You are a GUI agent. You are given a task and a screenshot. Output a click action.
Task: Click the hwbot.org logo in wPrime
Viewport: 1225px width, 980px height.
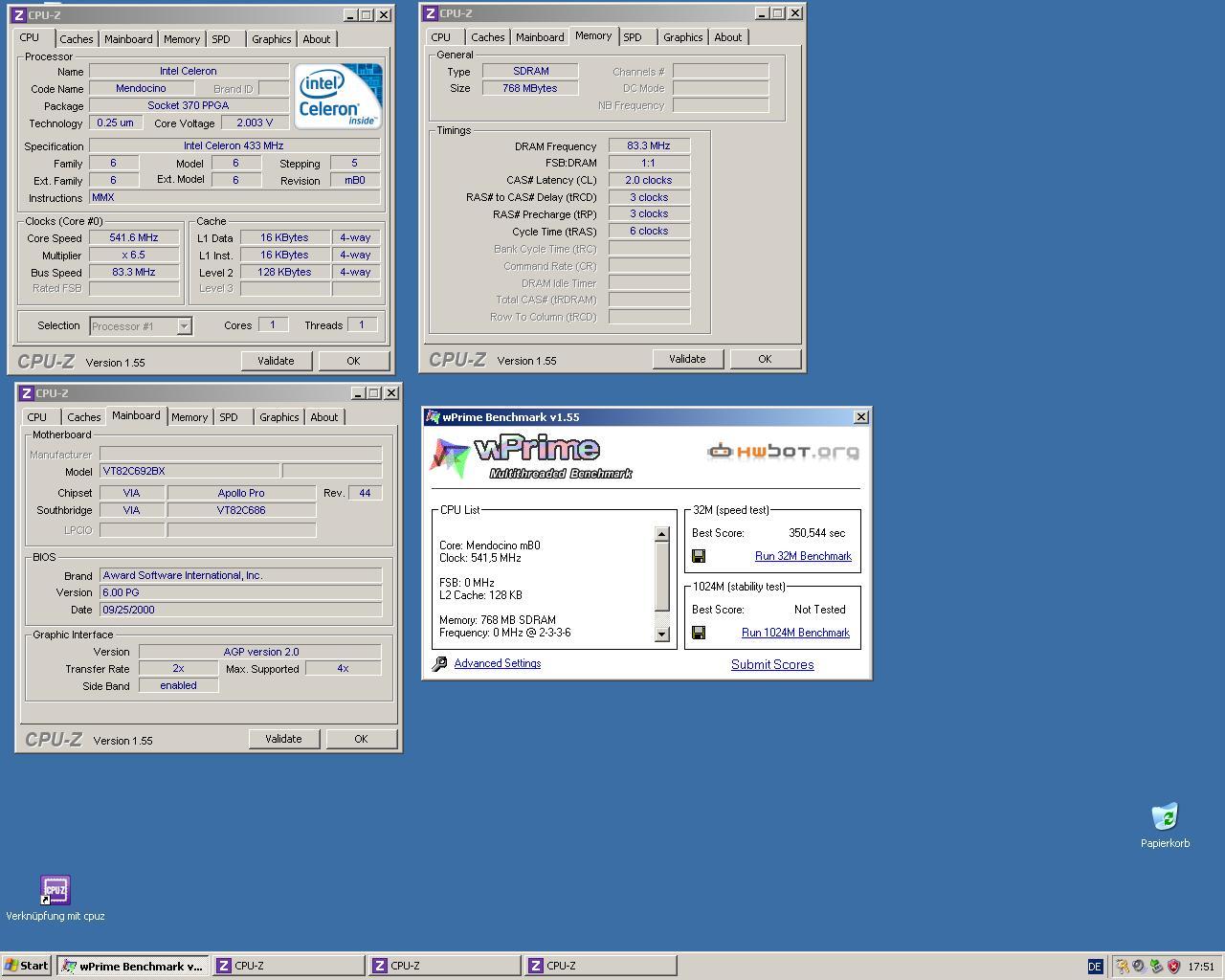pyautogui.click(x=784, y=452)
